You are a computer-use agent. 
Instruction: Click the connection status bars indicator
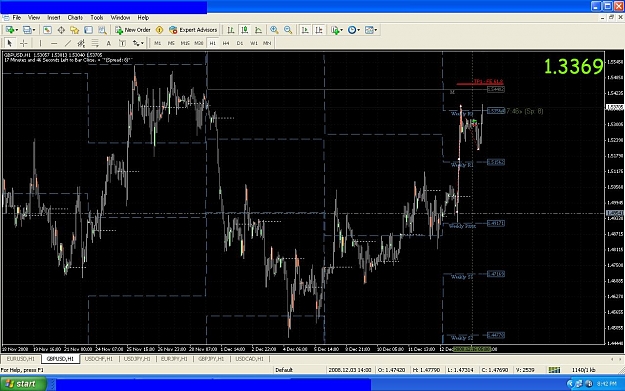pyautogui.click(x=554, y=370)
